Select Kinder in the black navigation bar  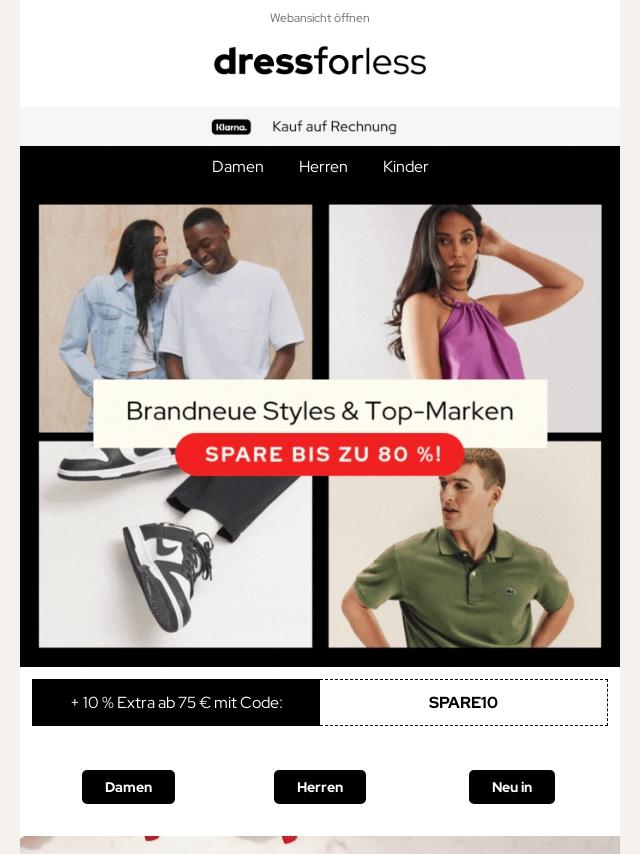tap(405, 167)
